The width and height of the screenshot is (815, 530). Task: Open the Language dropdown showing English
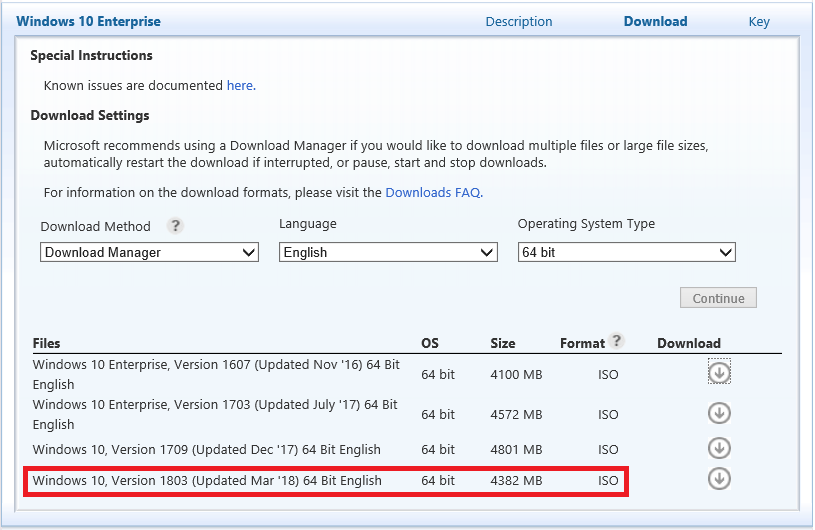[x=388, y=253]
